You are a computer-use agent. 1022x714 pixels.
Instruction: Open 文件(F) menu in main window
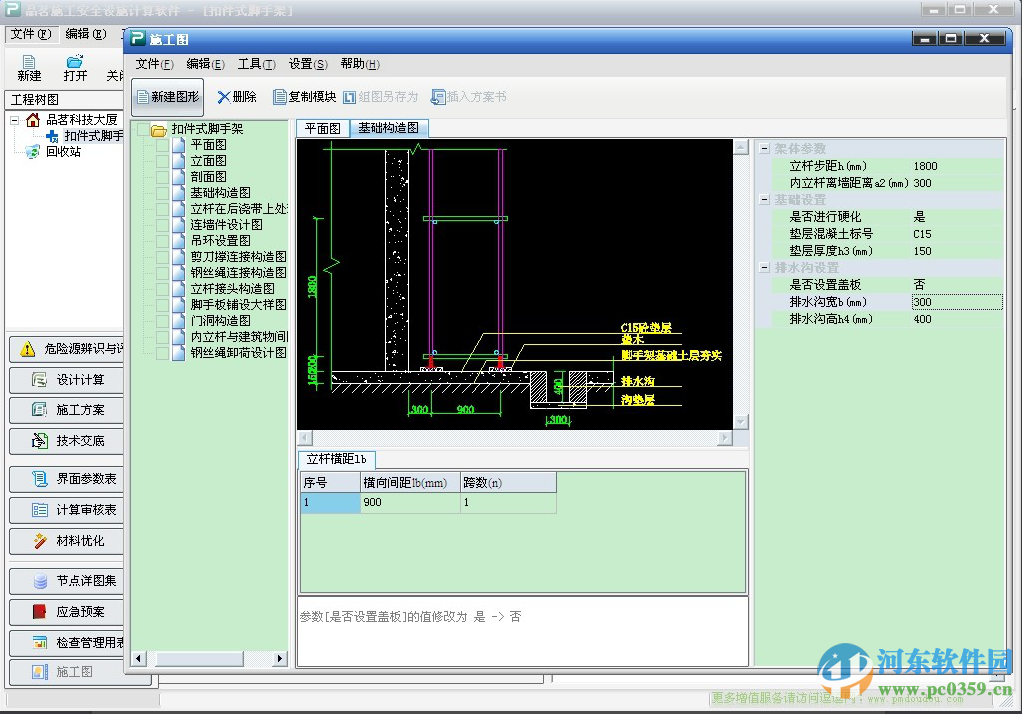pyautogui.click(x=31, y=34)
